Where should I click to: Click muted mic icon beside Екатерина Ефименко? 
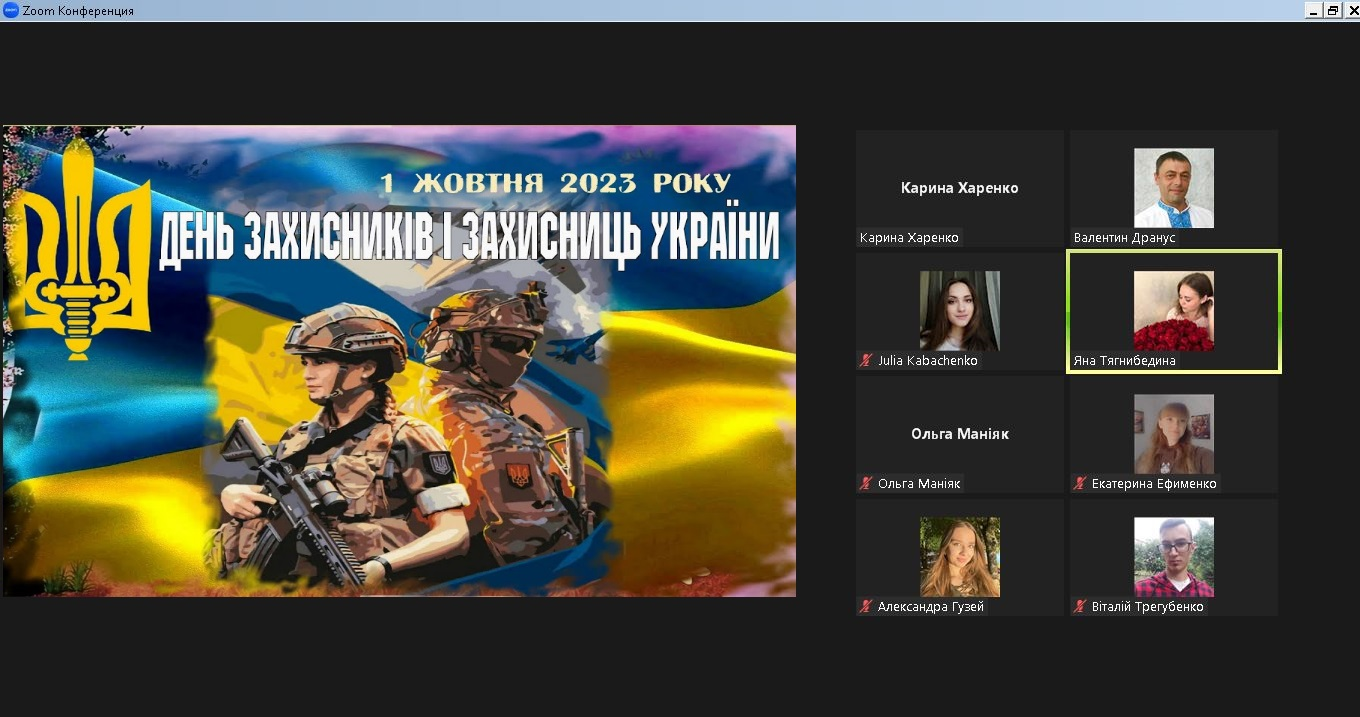pos(1080,483)
